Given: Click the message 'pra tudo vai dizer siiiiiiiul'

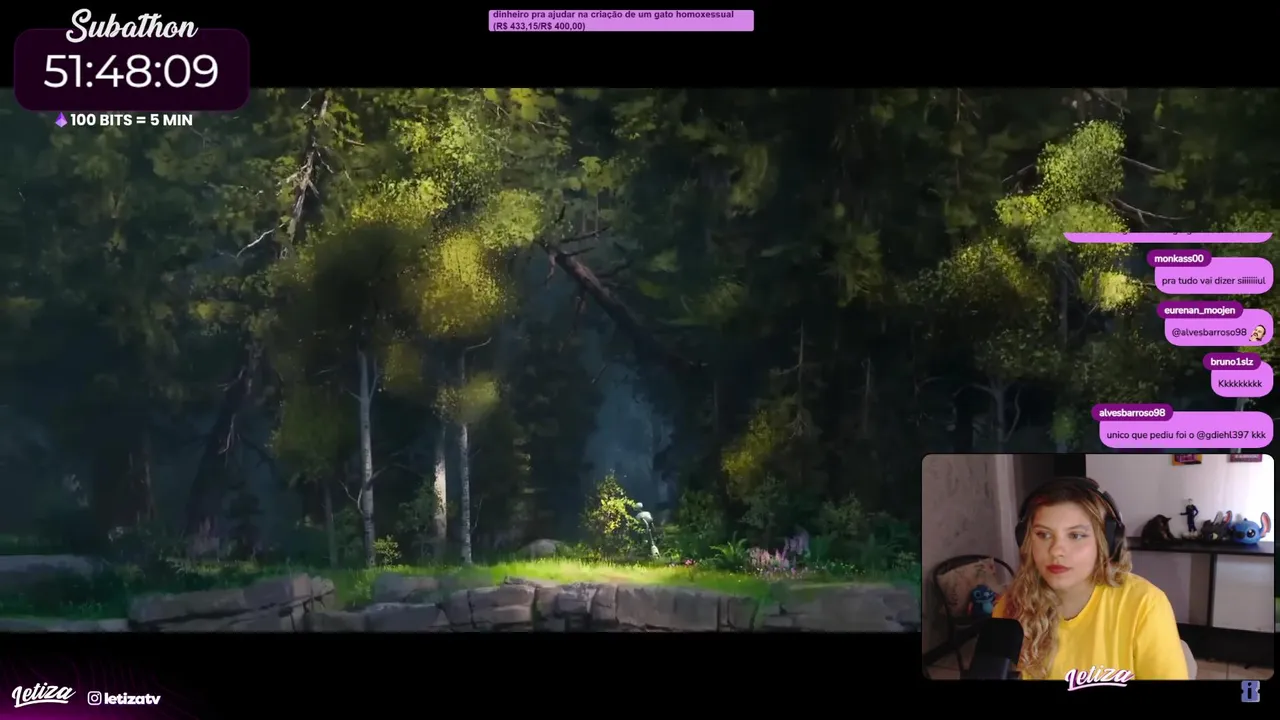Looking at the screenshot, I should pos(1213,281).
